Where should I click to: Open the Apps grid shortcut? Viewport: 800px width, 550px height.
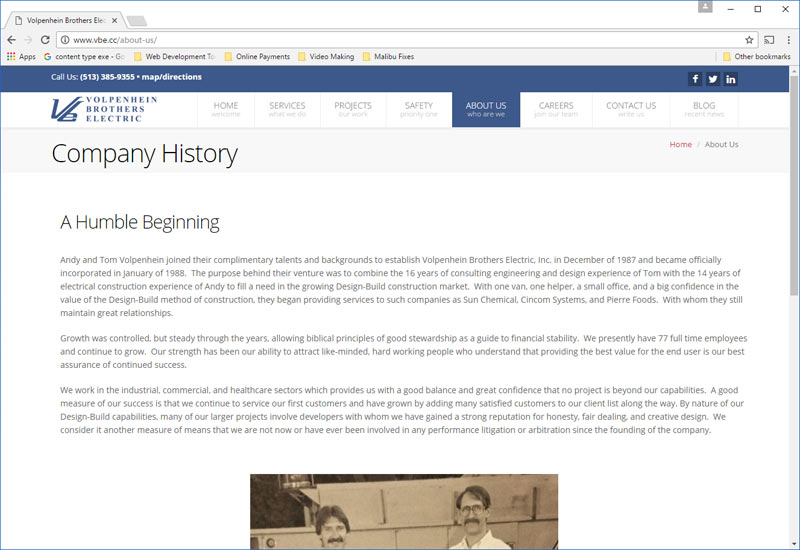point(21,57)
